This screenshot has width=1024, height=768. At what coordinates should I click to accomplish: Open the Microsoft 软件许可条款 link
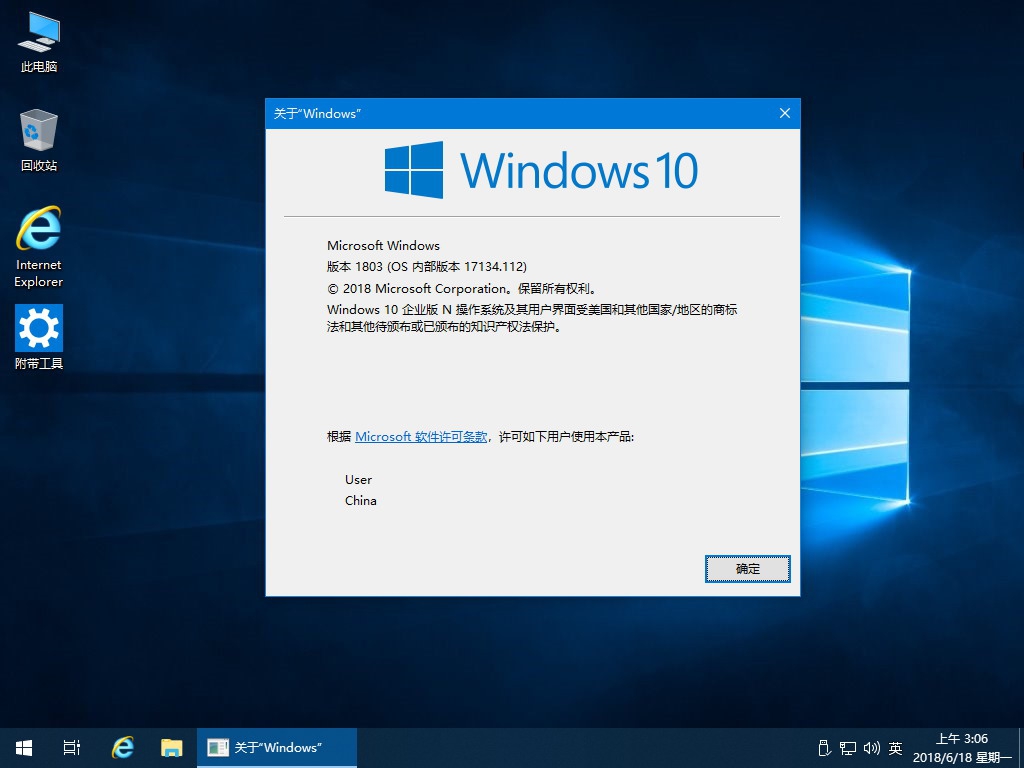click(421, 436)
